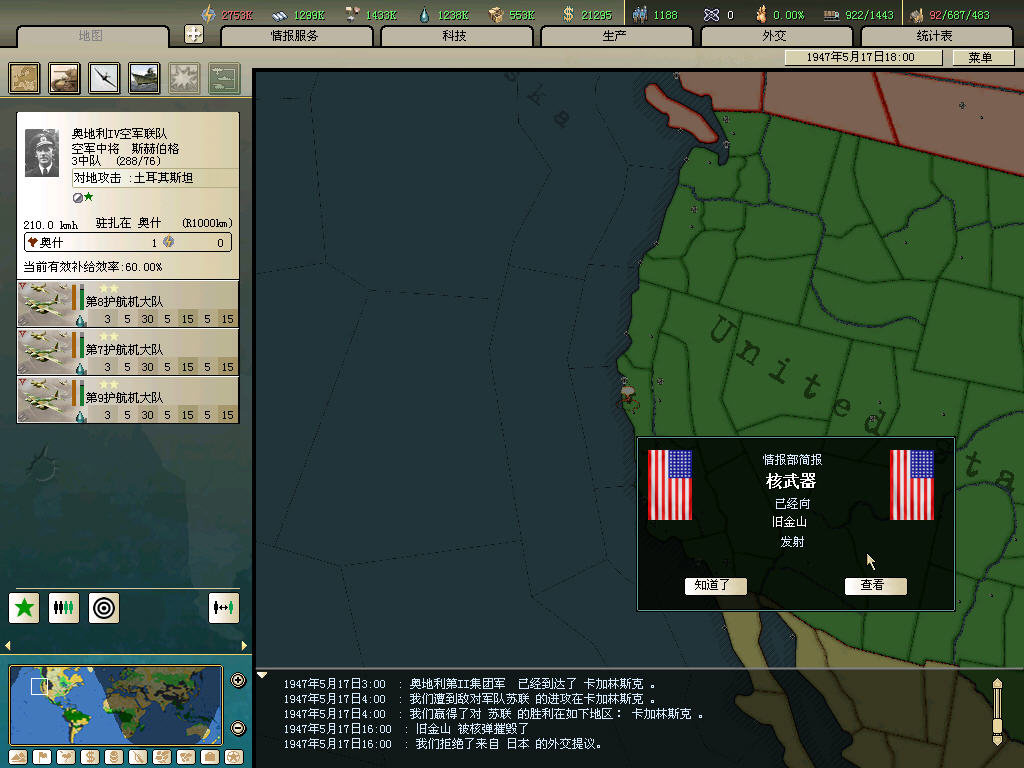Zoom in the minimap with plus
This screenshot has height=768, width=1024.
238,680
